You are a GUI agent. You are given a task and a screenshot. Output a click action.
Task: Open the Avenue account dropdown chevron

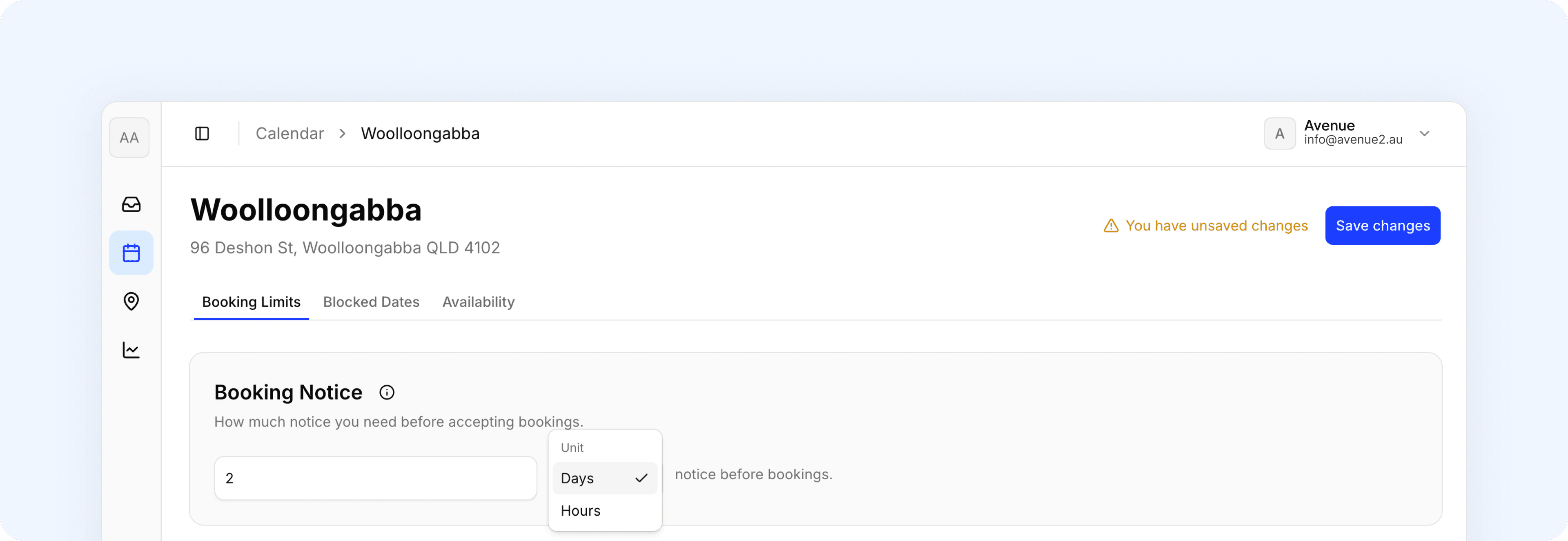coord(1424,134)
